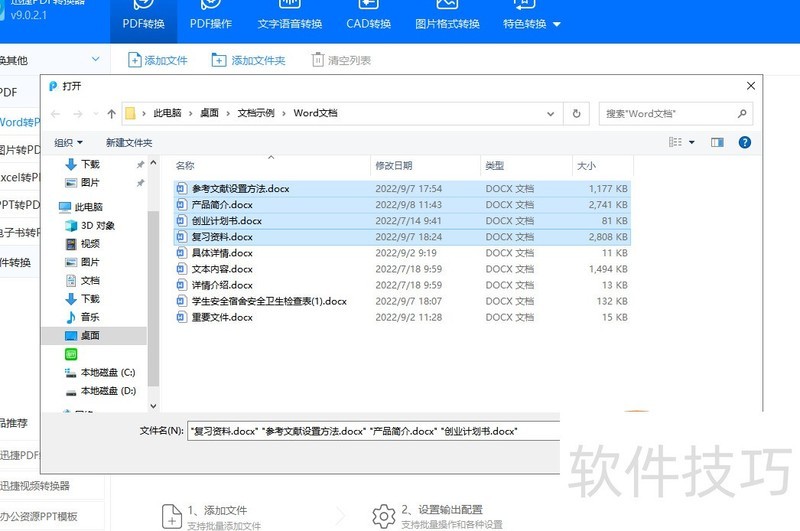This screenshot has height=531, width=800.
Task: Select file 学生安全宿舍安全卫生检查表(1).docx
Action: tap(402, 301)
